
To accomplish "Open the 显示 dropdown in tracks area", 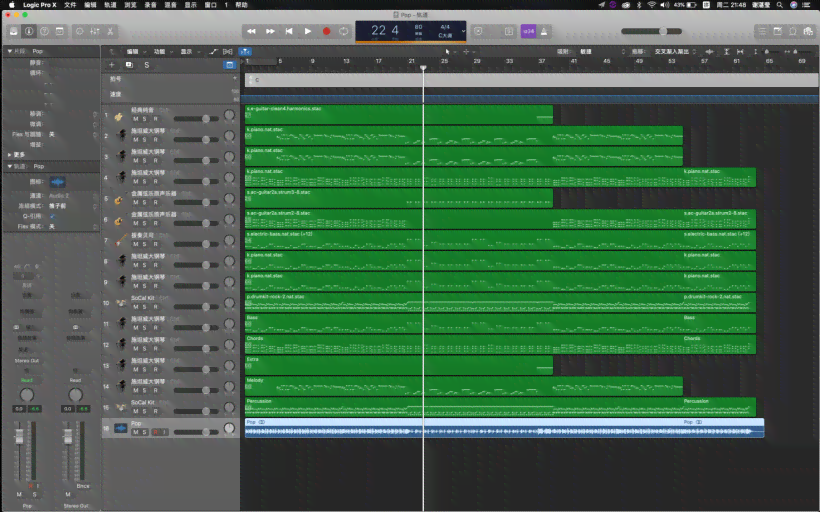I will click(189, 52).
